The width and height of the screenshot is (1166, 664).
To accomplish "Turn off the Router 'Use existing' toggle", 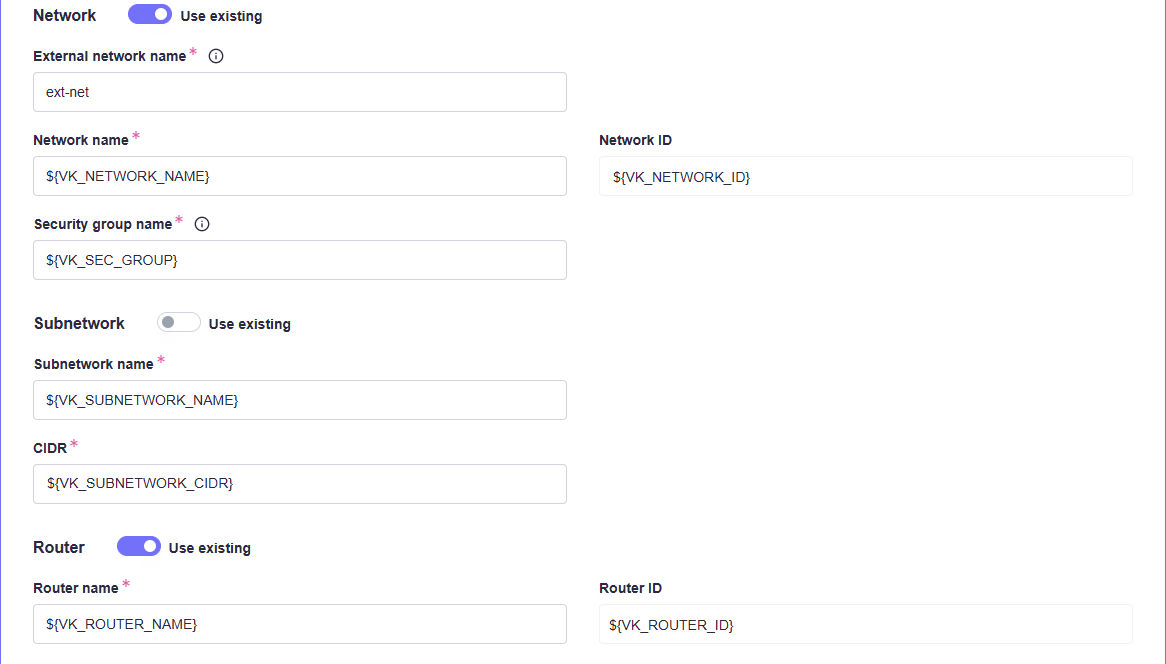I will click(x=139, y=547).
